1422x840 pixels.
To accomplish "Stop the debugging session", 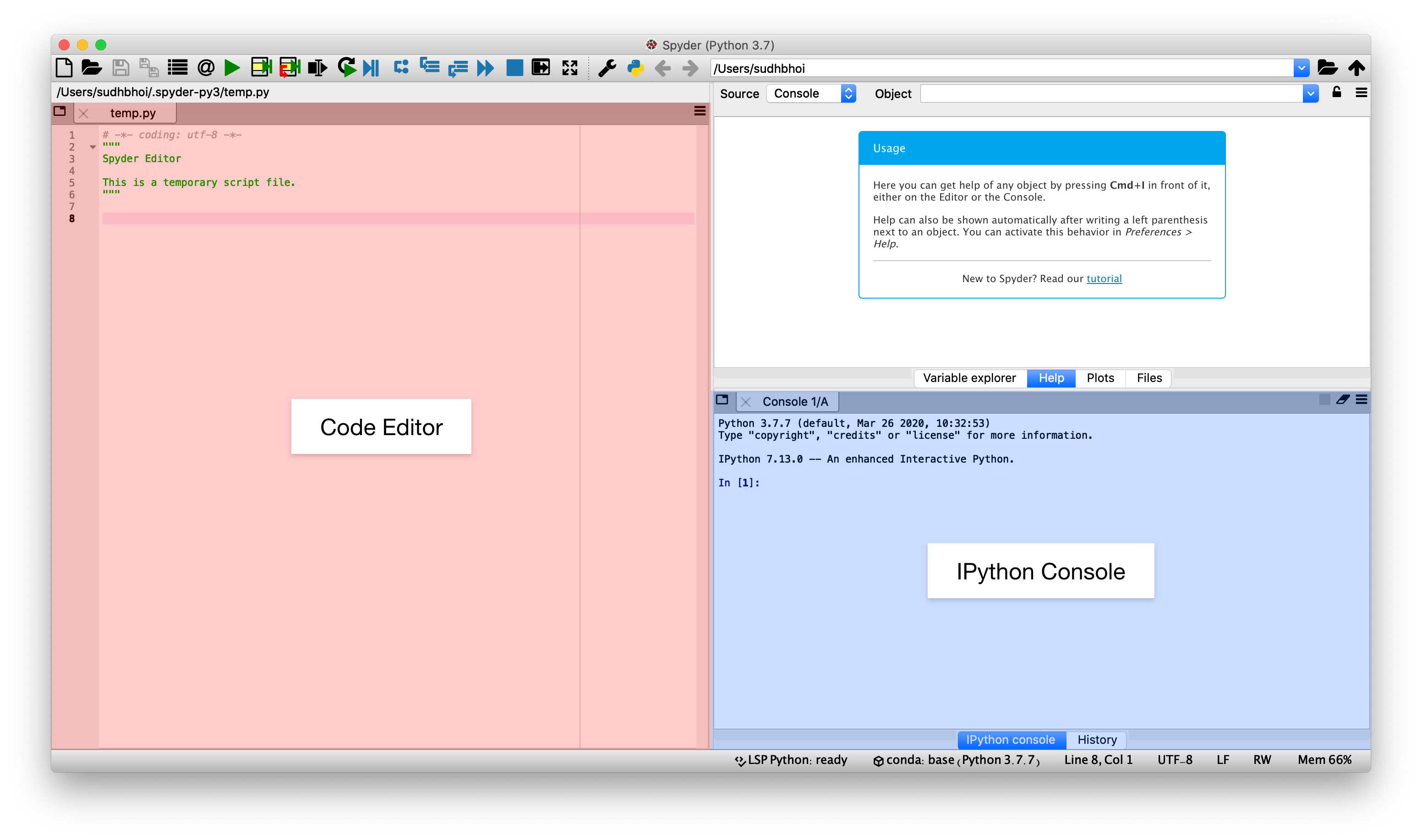I will tap(514, 67).
